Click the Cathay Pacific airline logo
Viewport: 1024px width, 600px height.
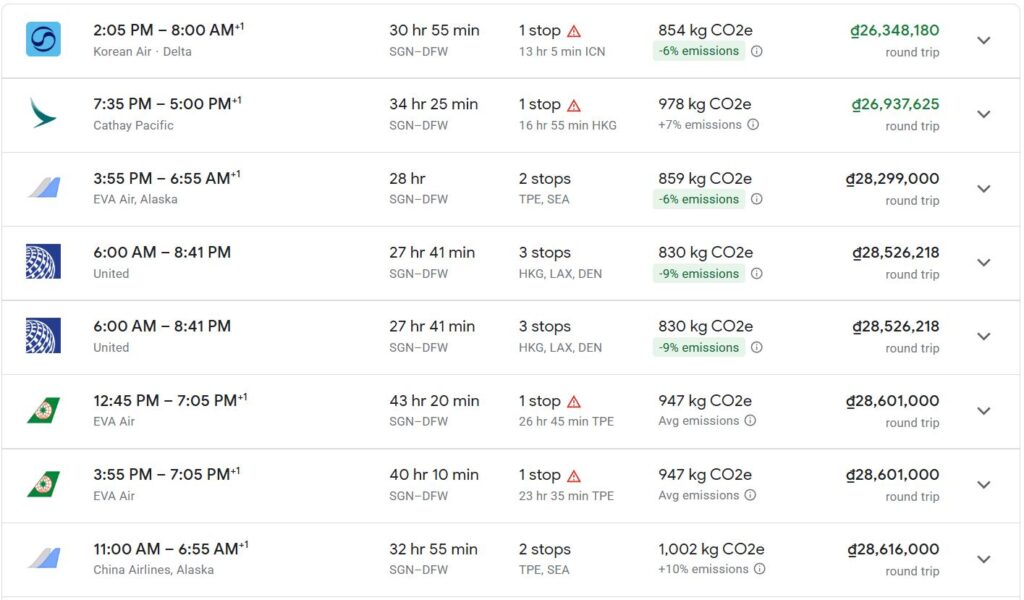pos(43,113)
